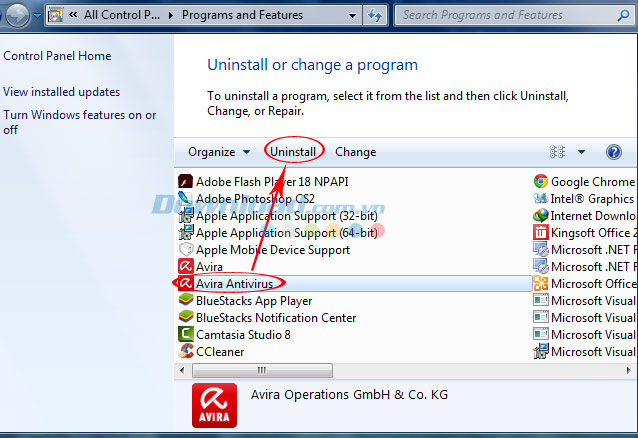Viewport: 638px width, 438px height.
Task: Click the BlueStacks Notification Center icon
Action: [x=186, y=317]
